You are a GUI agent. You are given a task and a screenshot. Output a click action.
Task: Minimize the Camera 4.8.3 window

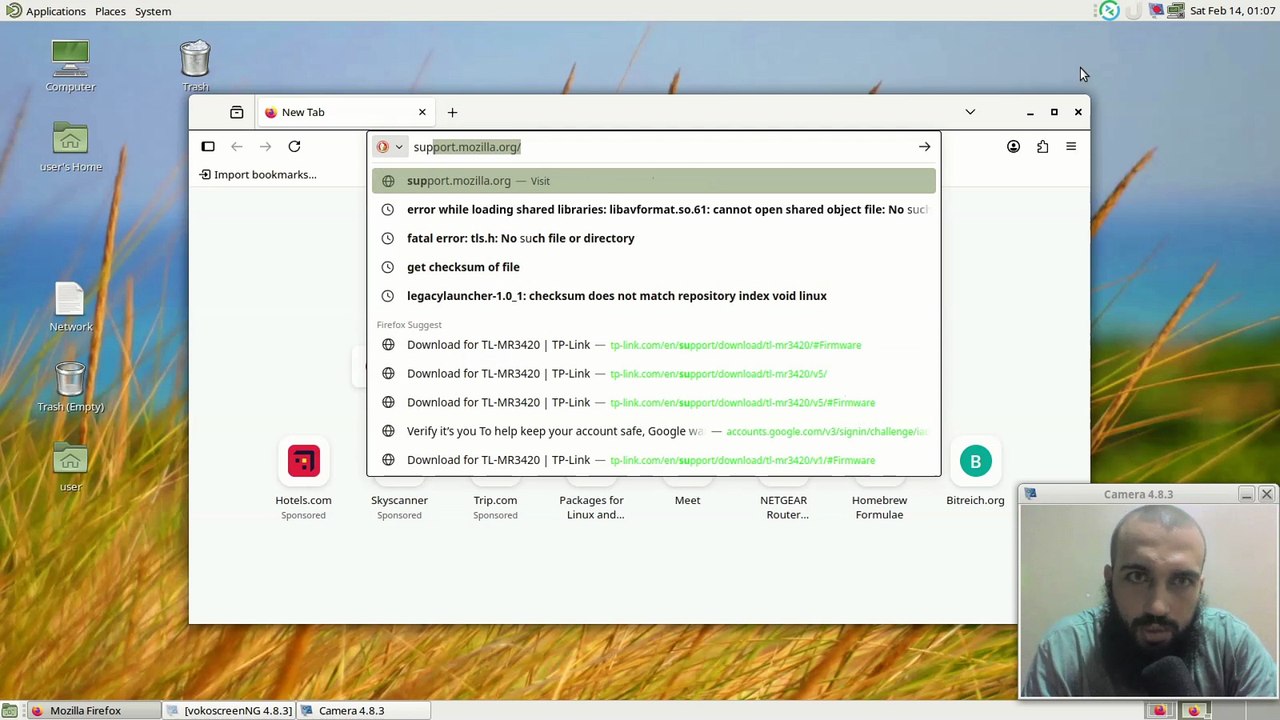point(1246,494)
